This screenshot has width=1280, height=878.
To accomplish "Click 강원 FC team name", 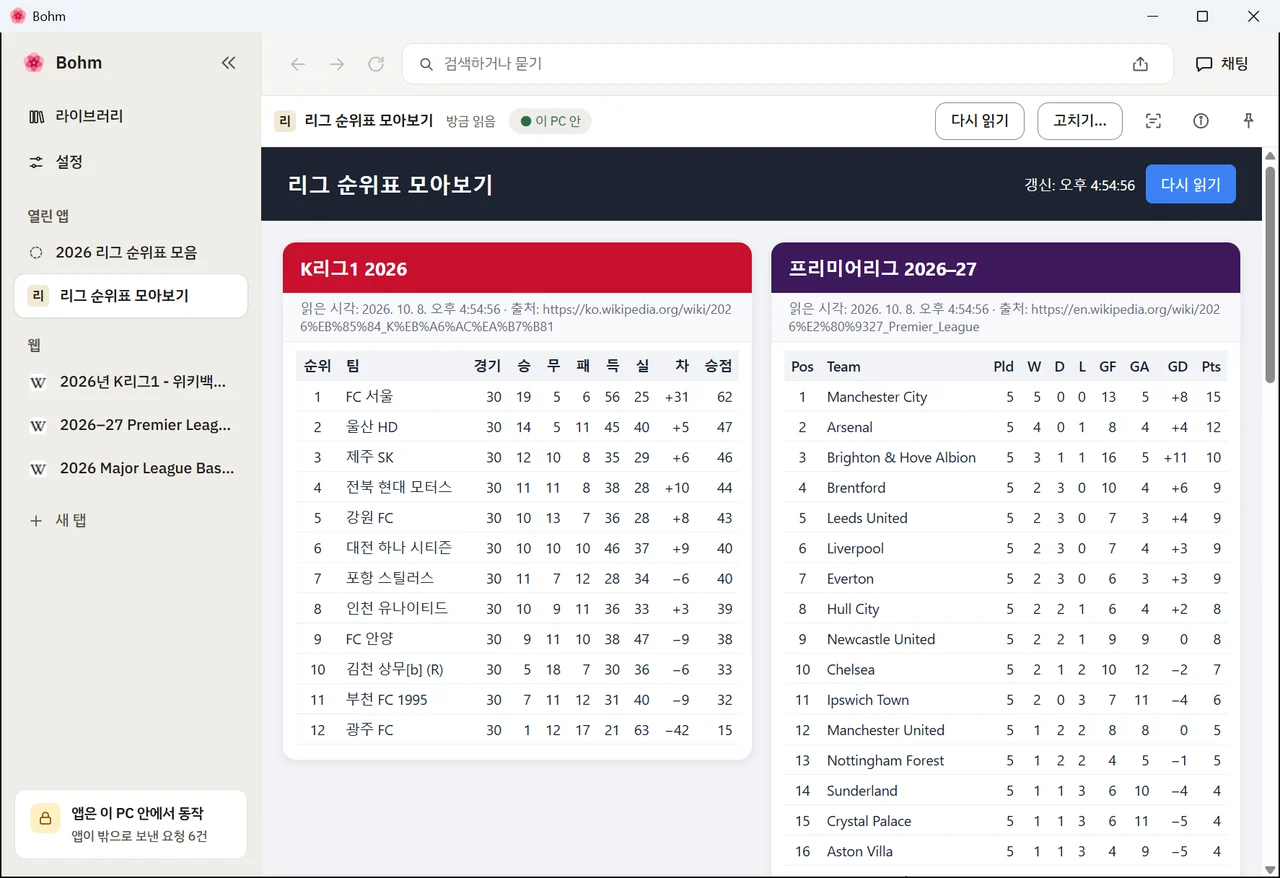I will pos(370,518).
